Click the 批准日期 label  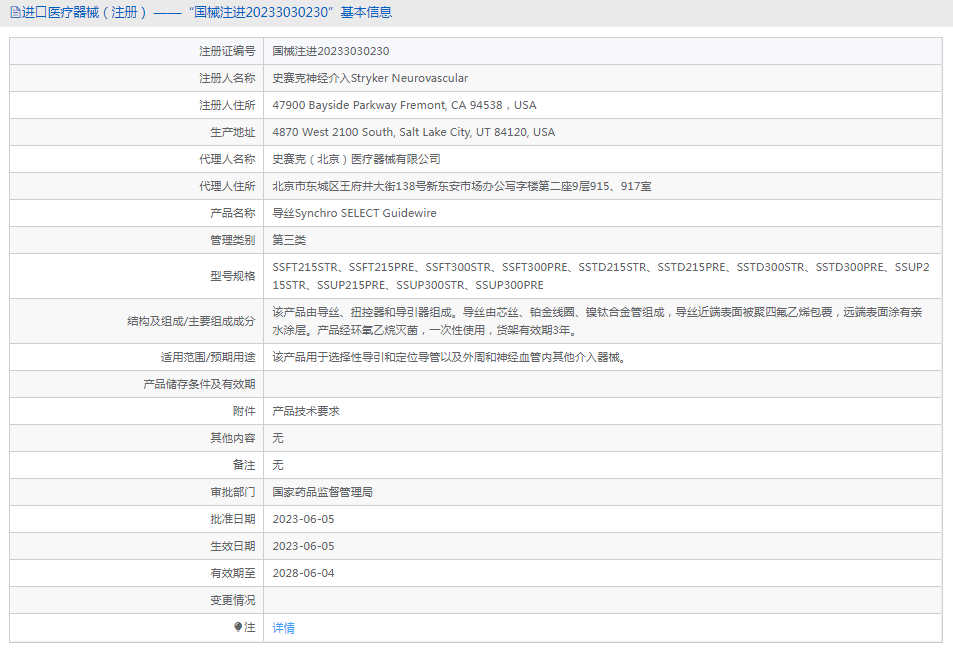233,519
